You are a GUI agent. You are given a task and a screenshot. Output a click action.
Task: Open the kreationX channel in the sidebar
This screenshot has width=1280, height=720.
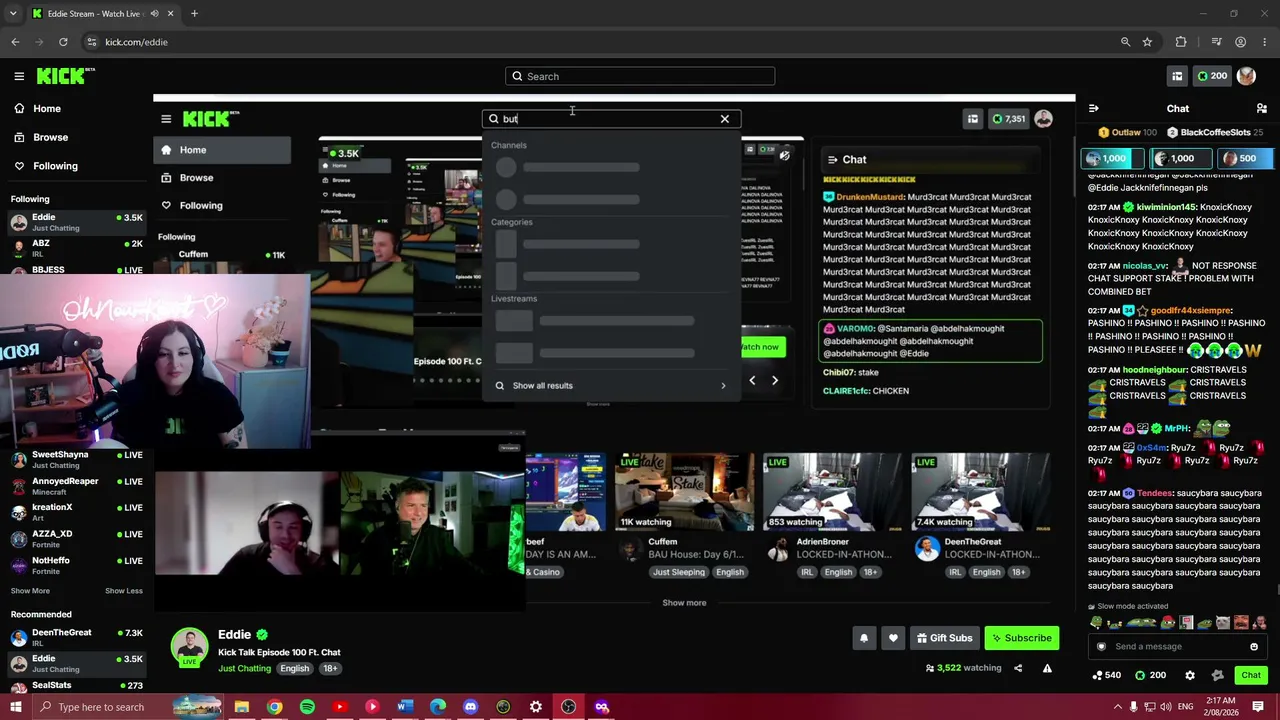click(76, 512)
